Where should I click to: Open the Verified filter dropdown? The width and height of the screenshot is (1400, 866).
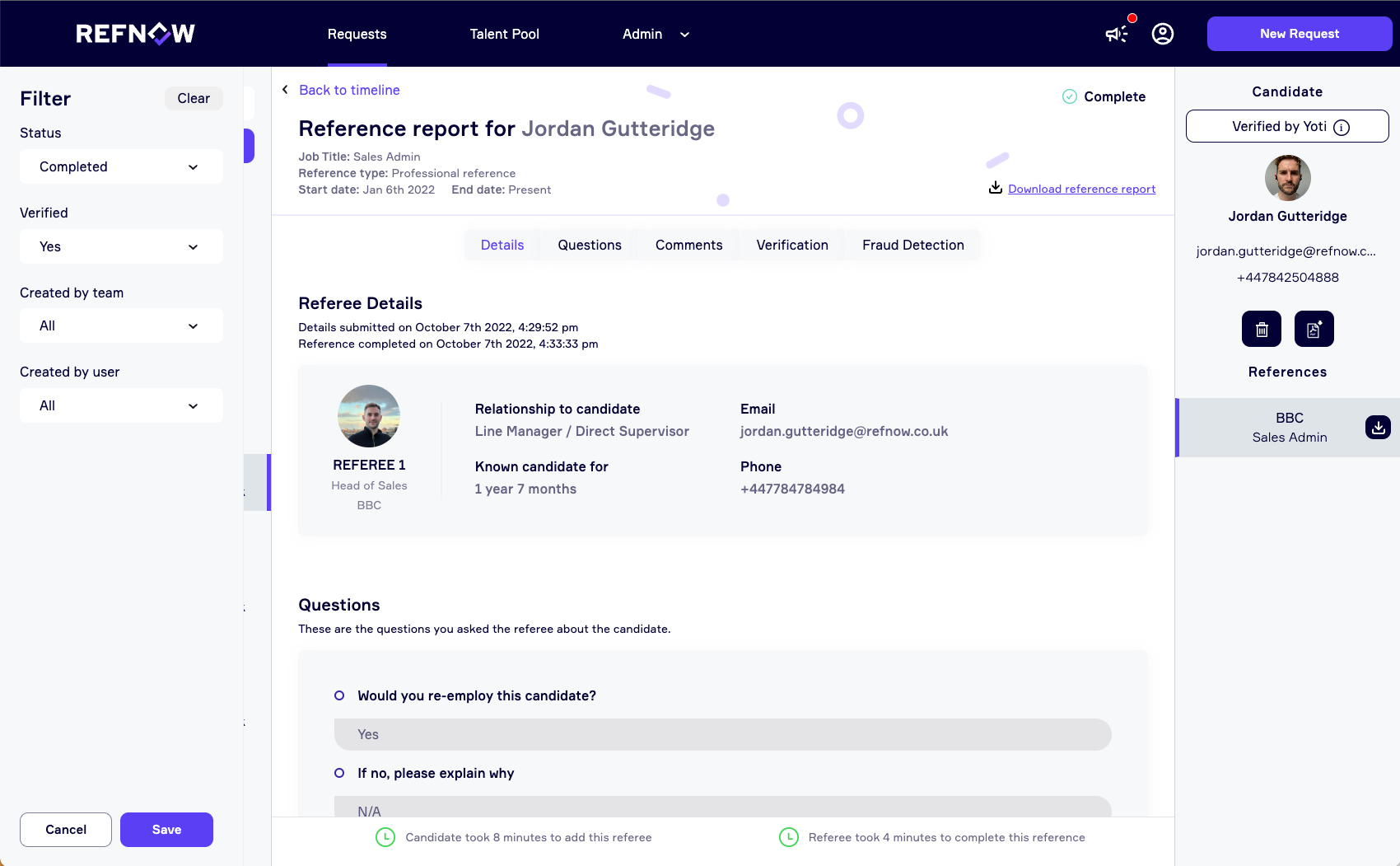pos(120,246)
